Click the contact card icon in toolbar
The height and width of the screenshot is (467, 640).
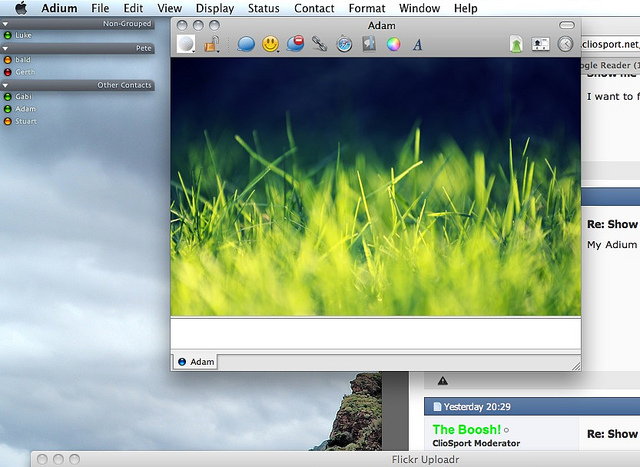tap(541, 44)
